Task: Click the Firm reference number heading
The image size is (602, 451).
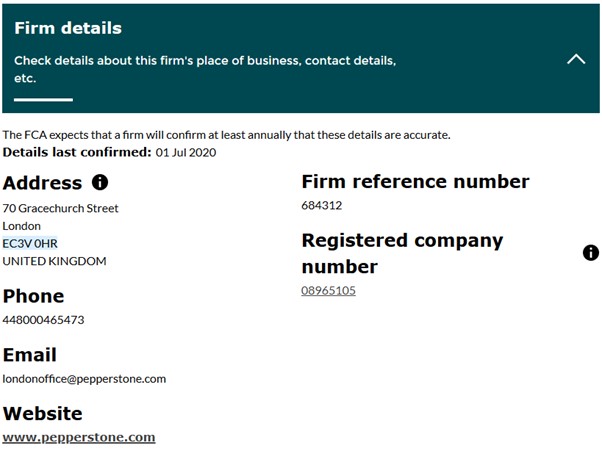Action: (x=415, y=182)
